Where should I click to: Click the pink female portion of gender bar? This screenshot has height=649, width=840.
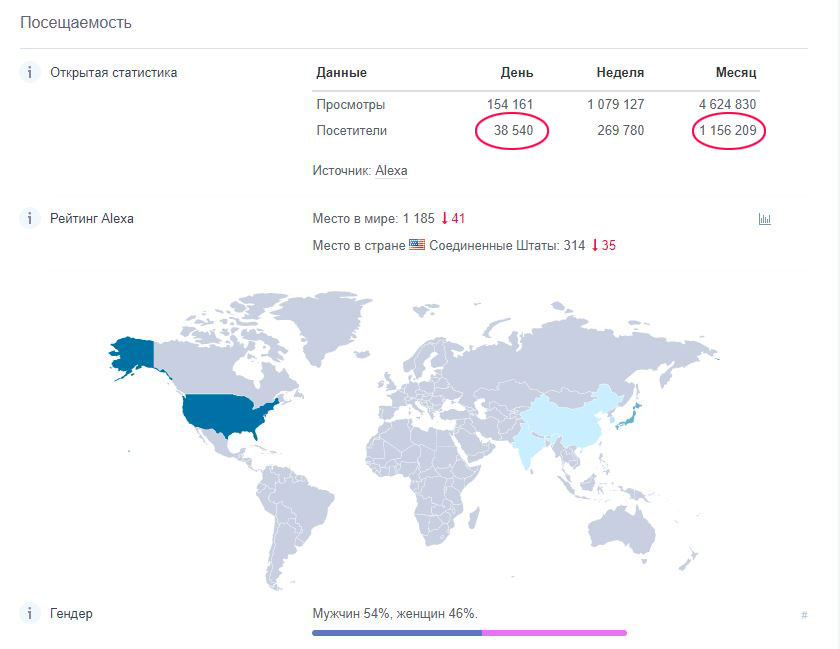click(x=554, y=633)
